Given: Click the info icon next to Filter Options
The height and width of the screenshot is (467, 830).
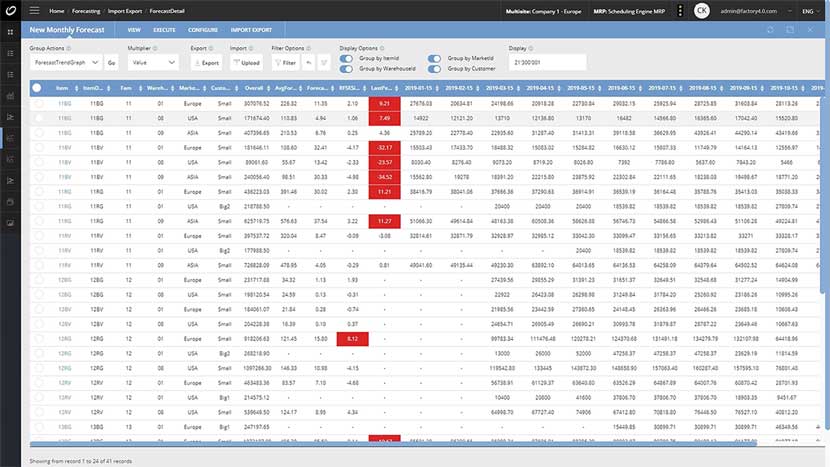Looking at the screenshot, I should (x=309, y=48).
